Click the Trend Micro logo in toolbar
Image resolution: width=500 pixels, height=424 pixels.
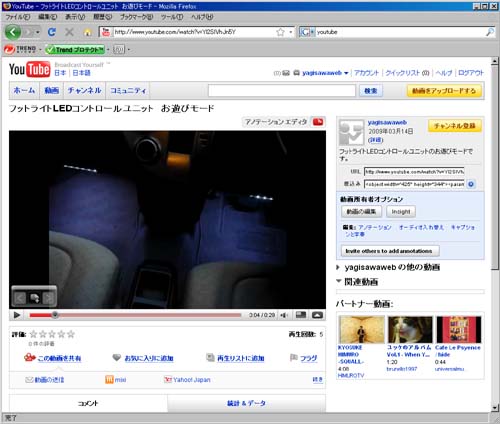coord(20,50)
